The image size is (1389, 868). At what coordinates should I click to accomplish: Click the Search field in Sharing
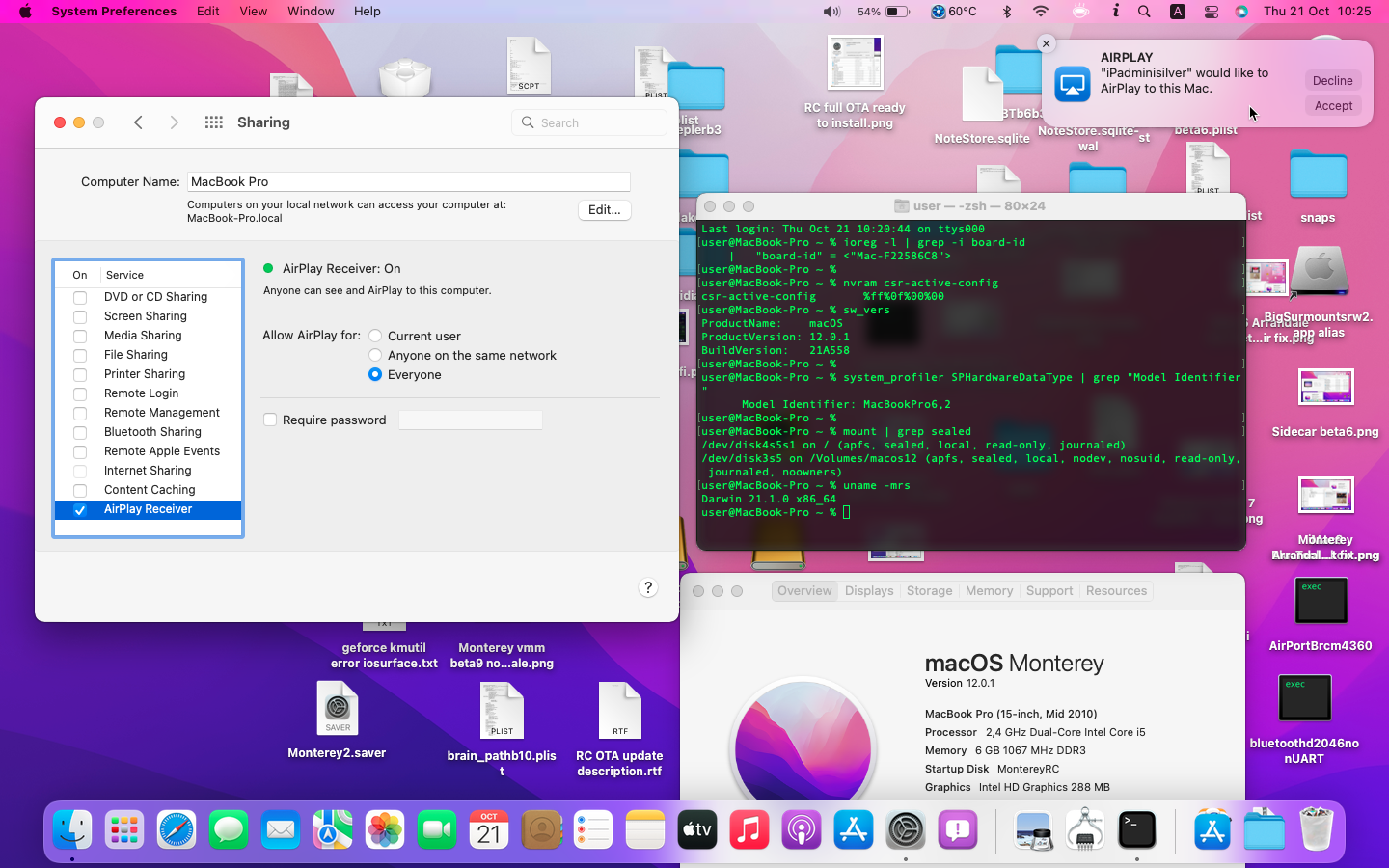[x=589, y=122]
